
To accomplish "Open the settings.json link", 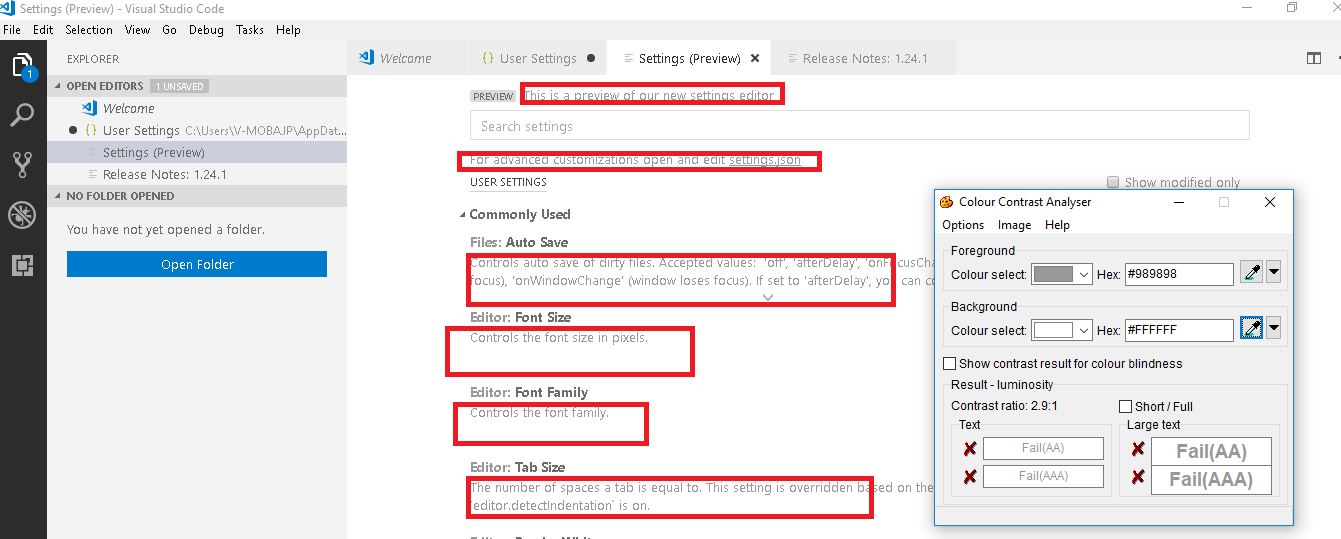I will coord(765,160).
